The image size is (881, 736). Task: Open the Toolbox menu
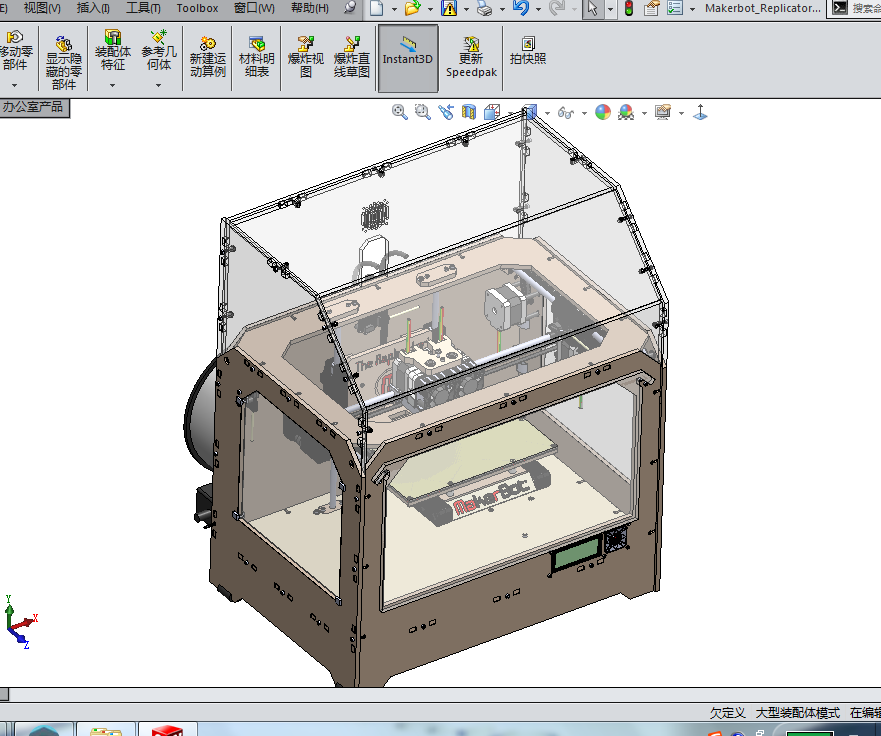pyautogui.click(x=196, y=8)
